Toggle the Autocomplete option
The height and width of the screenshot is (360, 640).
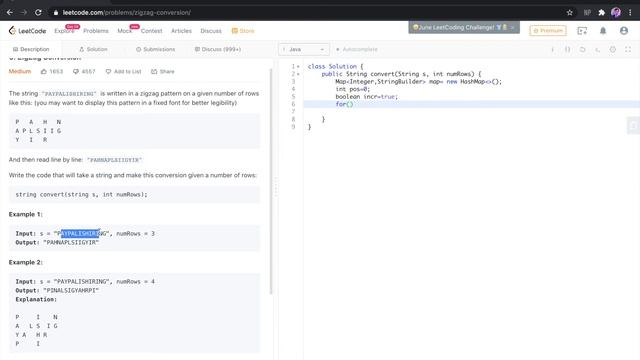tap(356, 49)
